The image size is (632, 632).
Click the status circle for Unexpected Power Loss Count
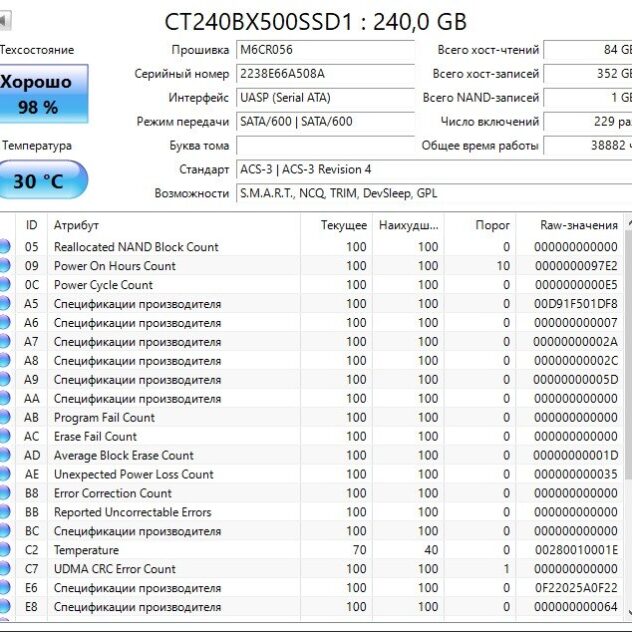pyautogui.click(x=4, y=474)
